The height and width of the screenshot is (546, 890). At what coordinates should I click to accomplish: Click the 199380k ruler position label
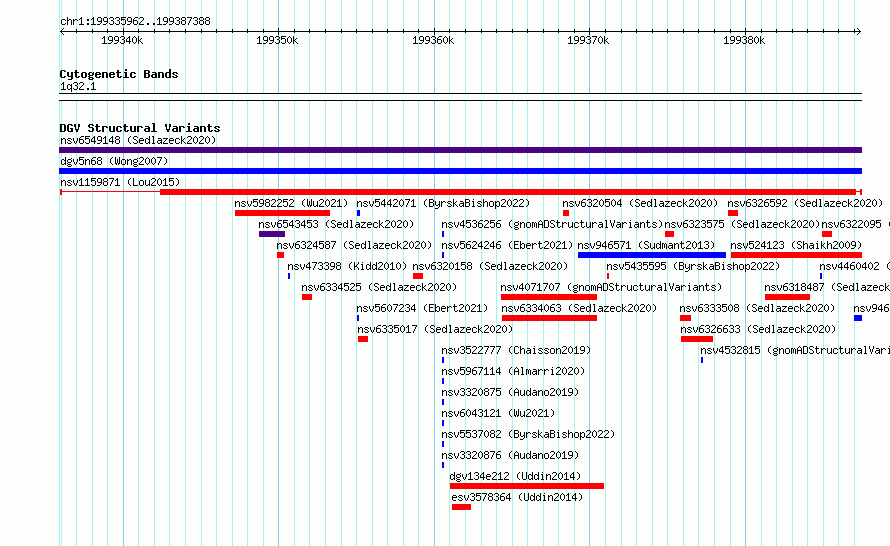coord(744,40)
